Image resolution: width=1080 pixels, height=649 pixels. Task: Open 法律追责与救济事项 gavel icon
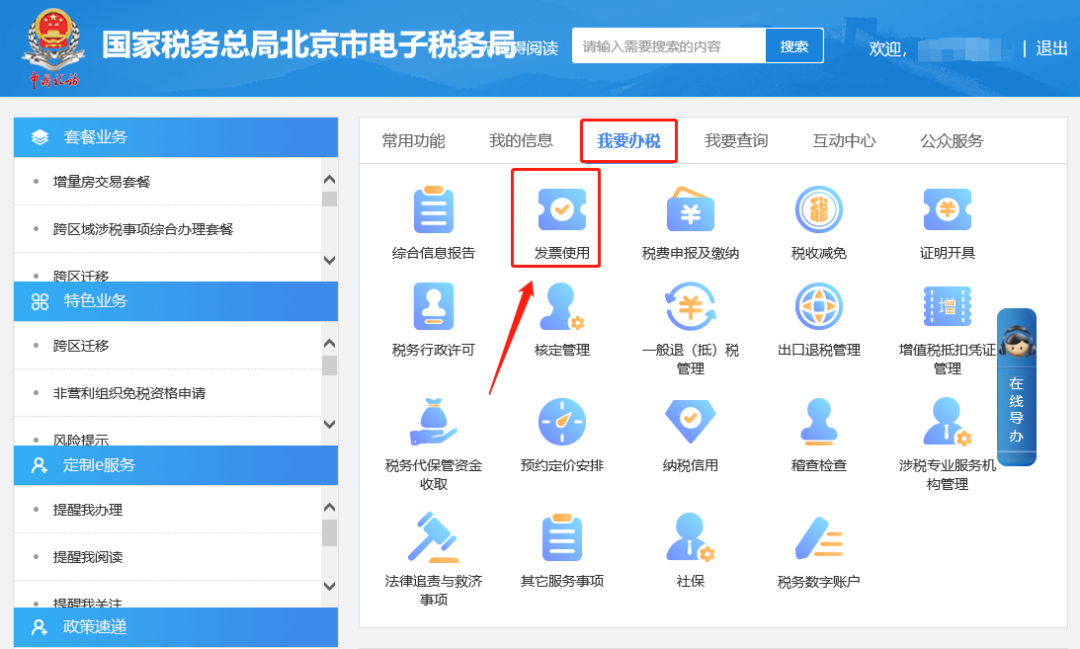tap(433, 537)
